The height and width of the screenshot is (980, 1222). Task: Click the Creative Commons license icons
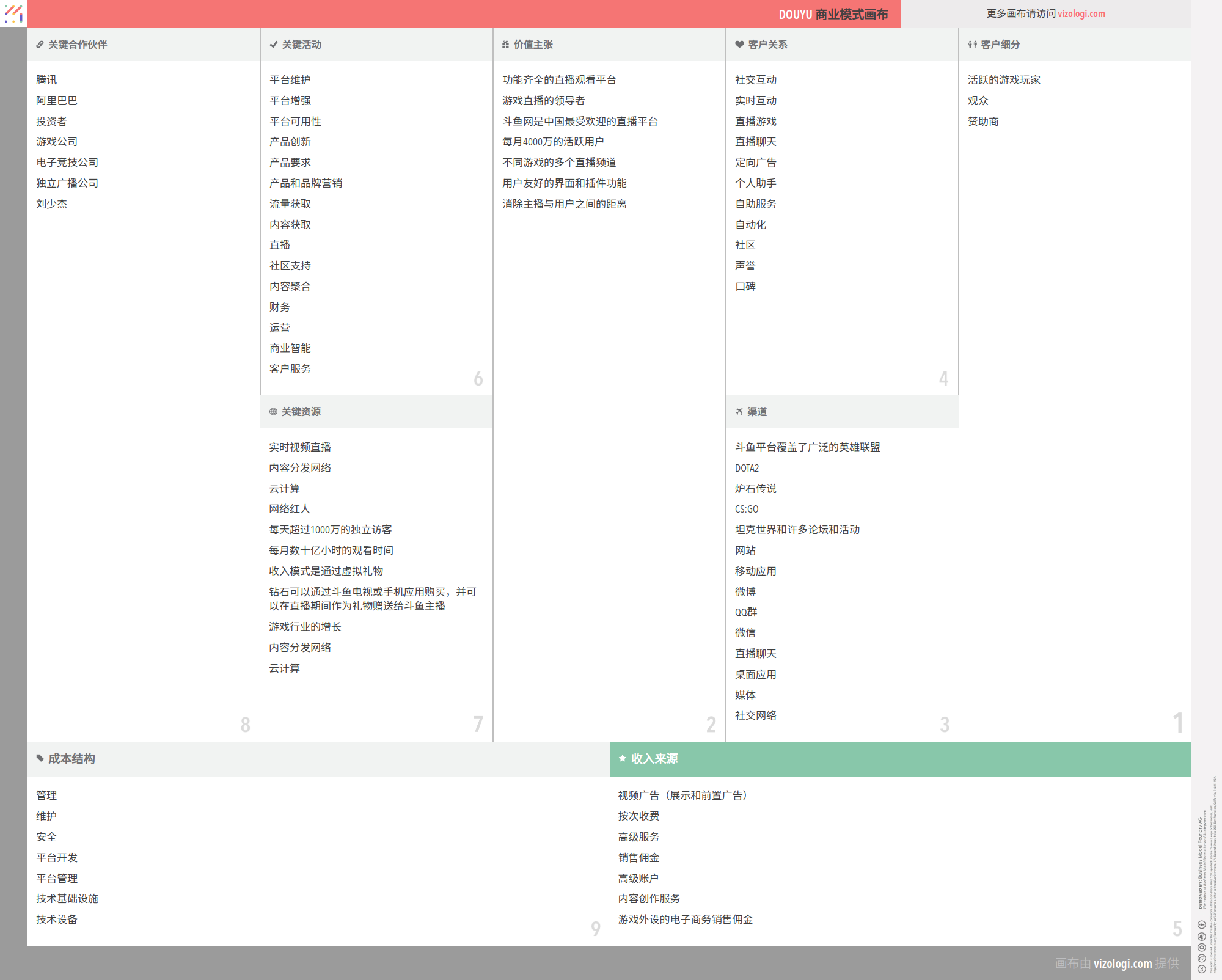click(x=1201, y=946)
